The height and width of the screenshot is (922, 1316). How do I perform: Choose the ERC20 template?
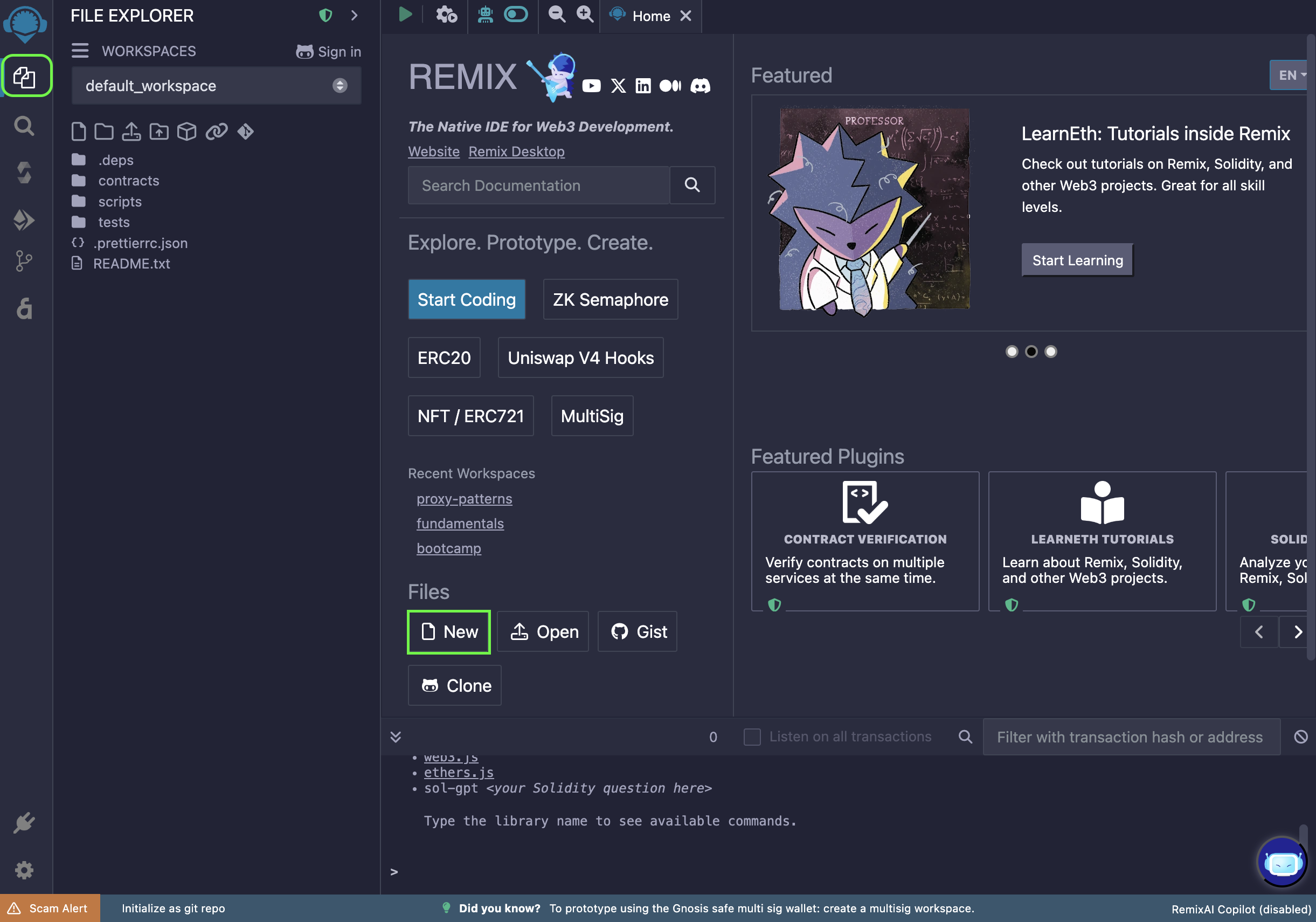[444, 358]
